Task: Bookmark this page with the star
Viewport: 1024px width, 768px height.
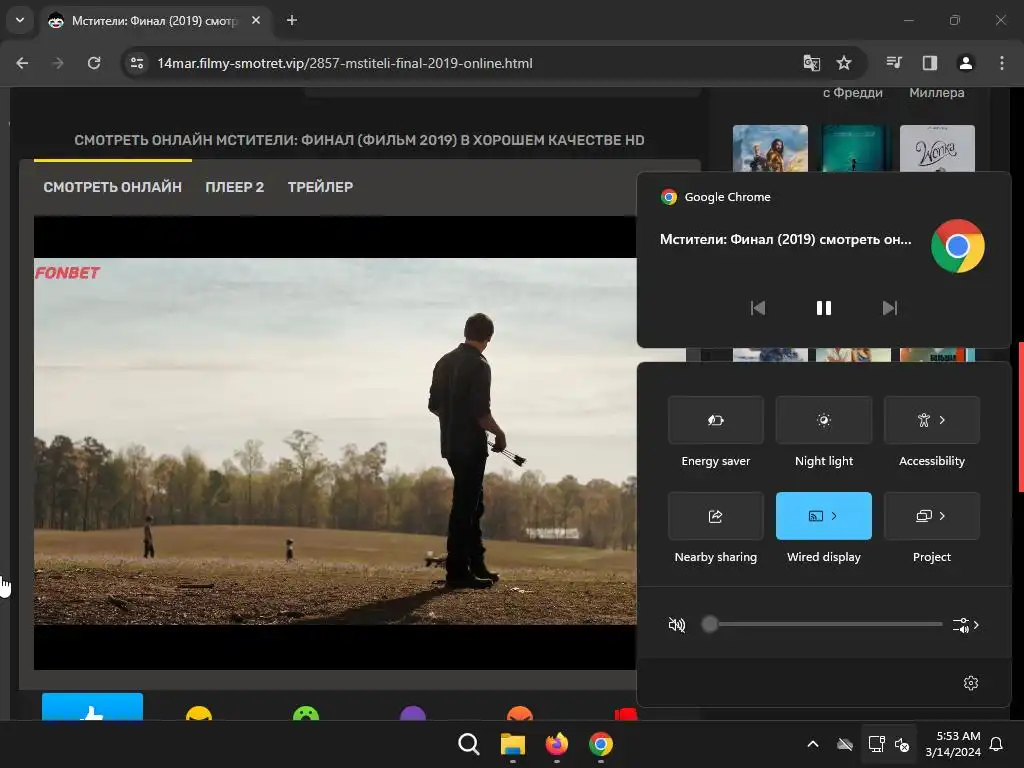Action: [844, 63]
